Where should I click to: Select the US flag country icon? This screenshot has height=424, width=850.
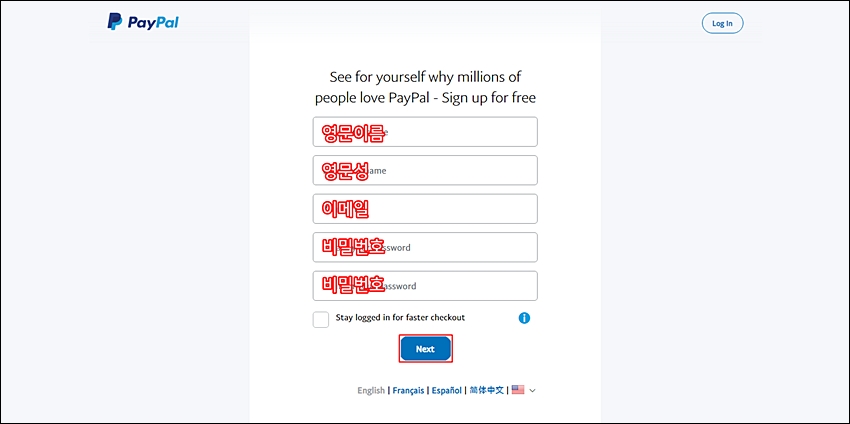tap(518, 389)
